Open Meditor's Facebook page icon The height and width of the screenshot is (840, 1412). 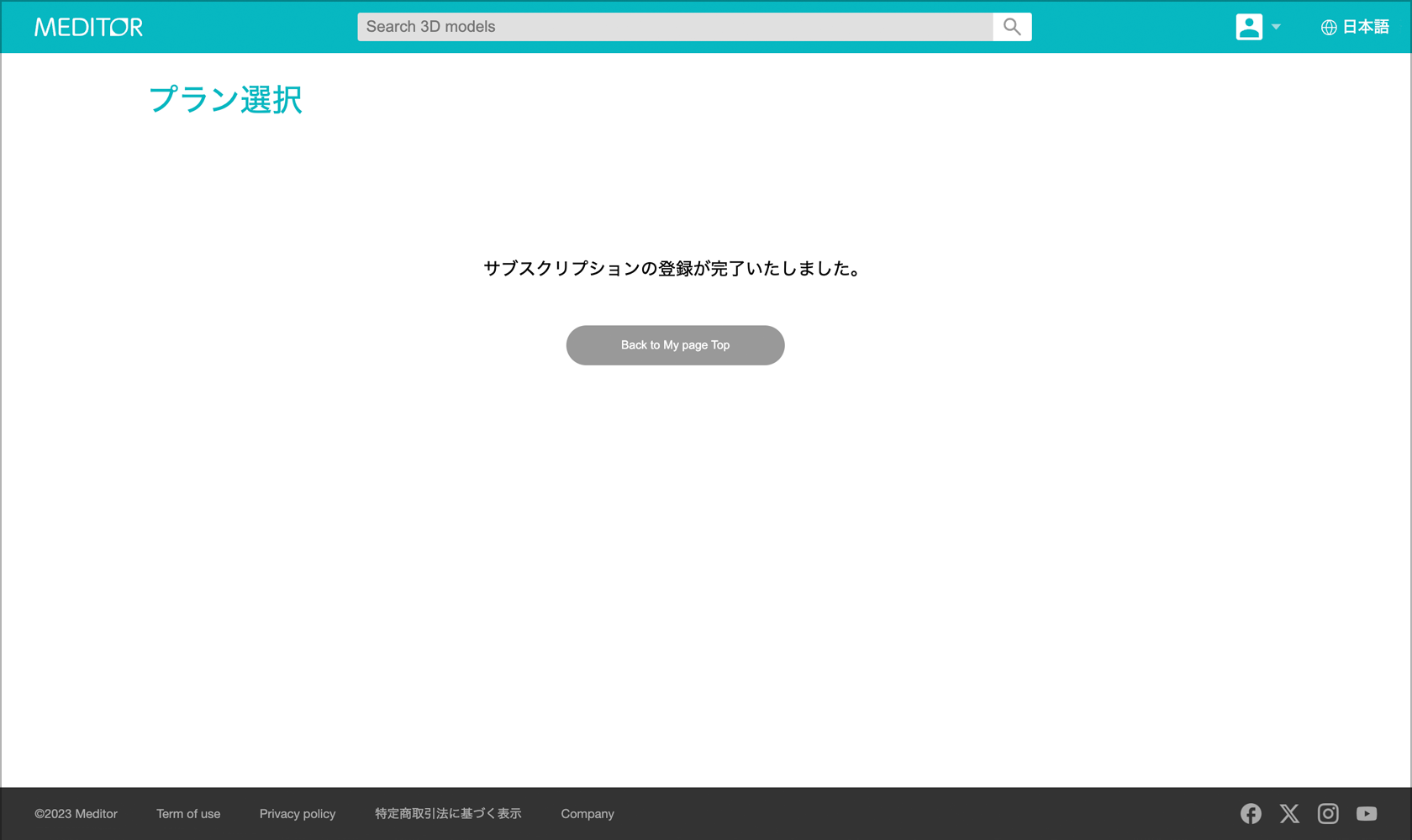(x=1251, y=813)
